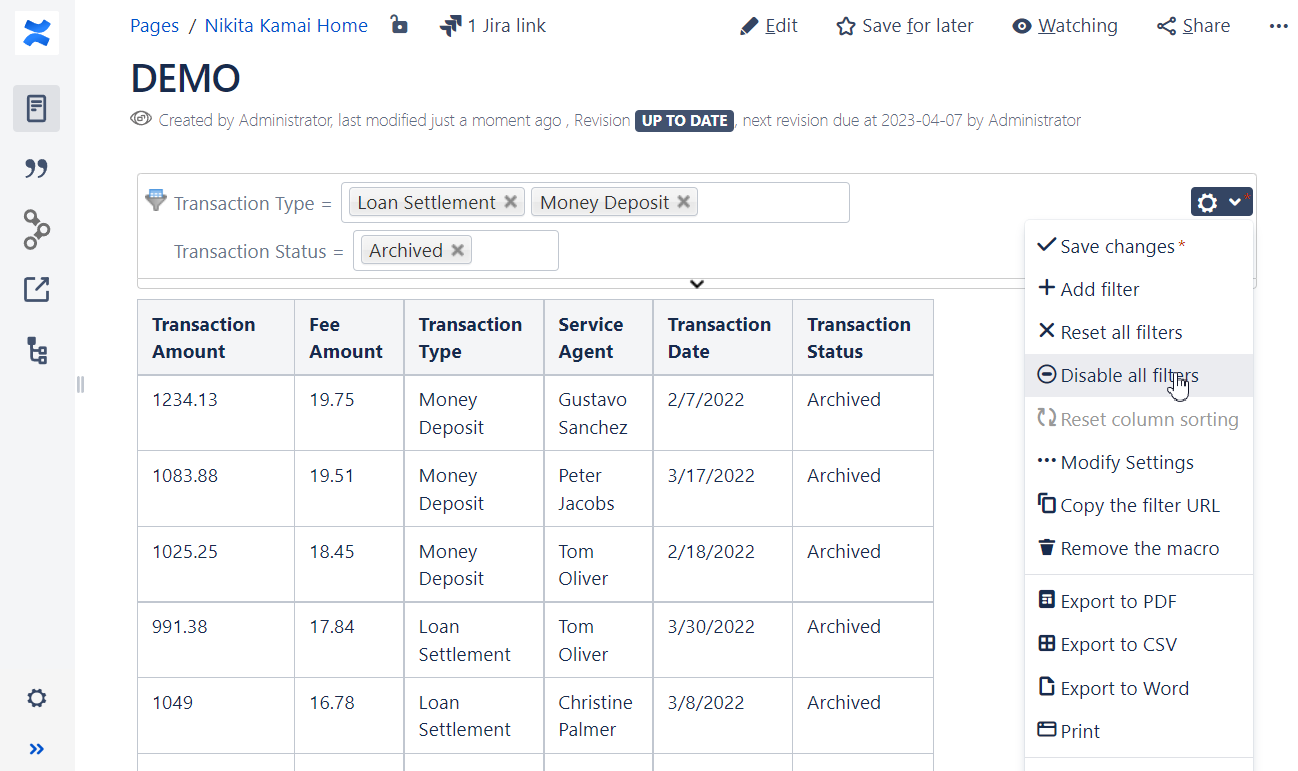Click into the Transaction Status filter field
The image size is (1298, 771).
(515, 251)
